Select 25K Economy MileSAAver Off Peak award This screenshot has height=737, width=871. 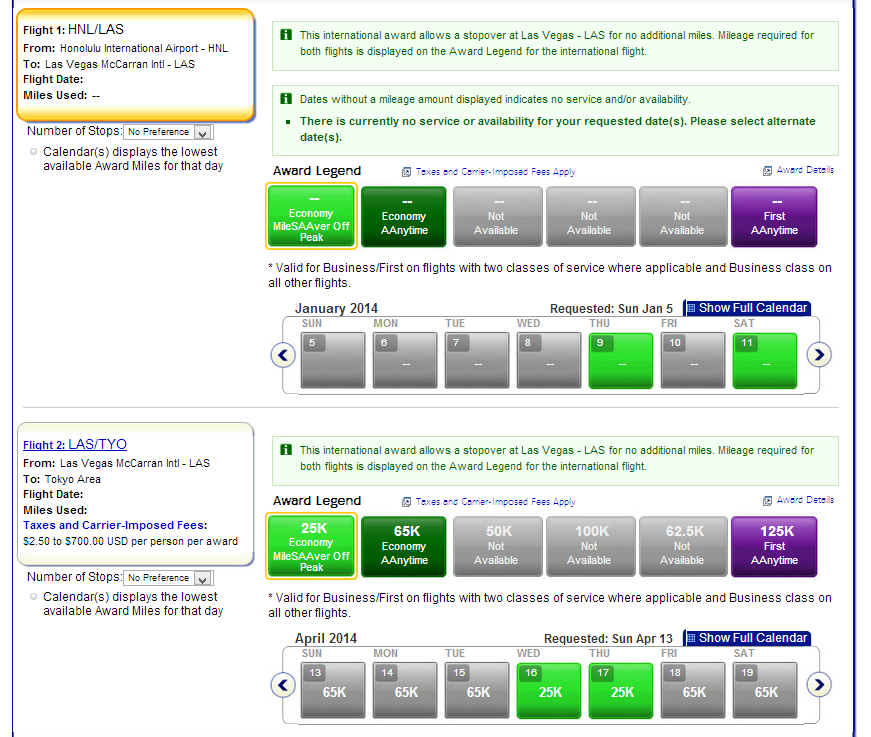(x=311, y=546)
